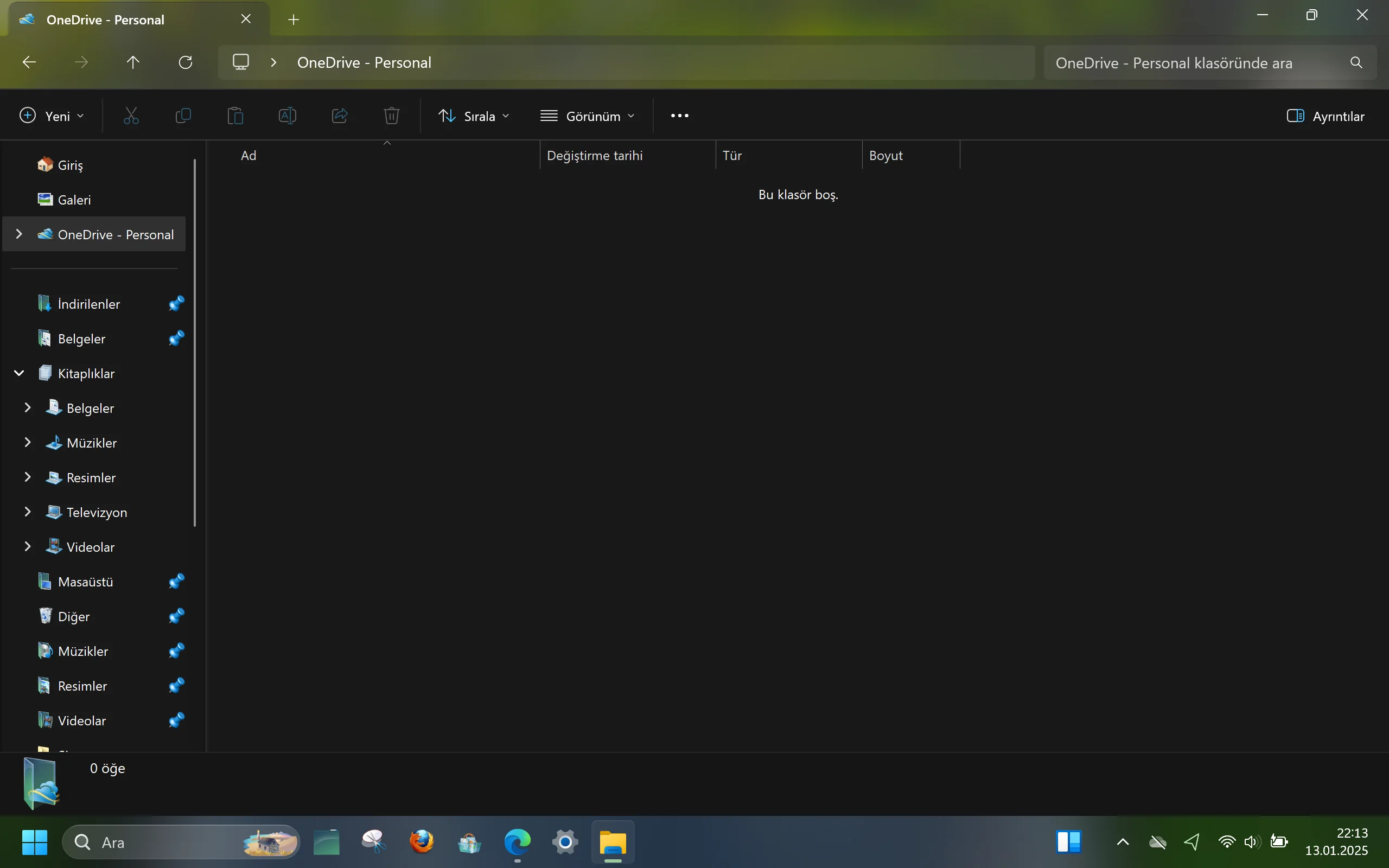Toggle the Ayrıntılar details pane
Image resolution: width=1389 pixels, height=868 pixels.
pyautogui.click(x=1326, y=116)
